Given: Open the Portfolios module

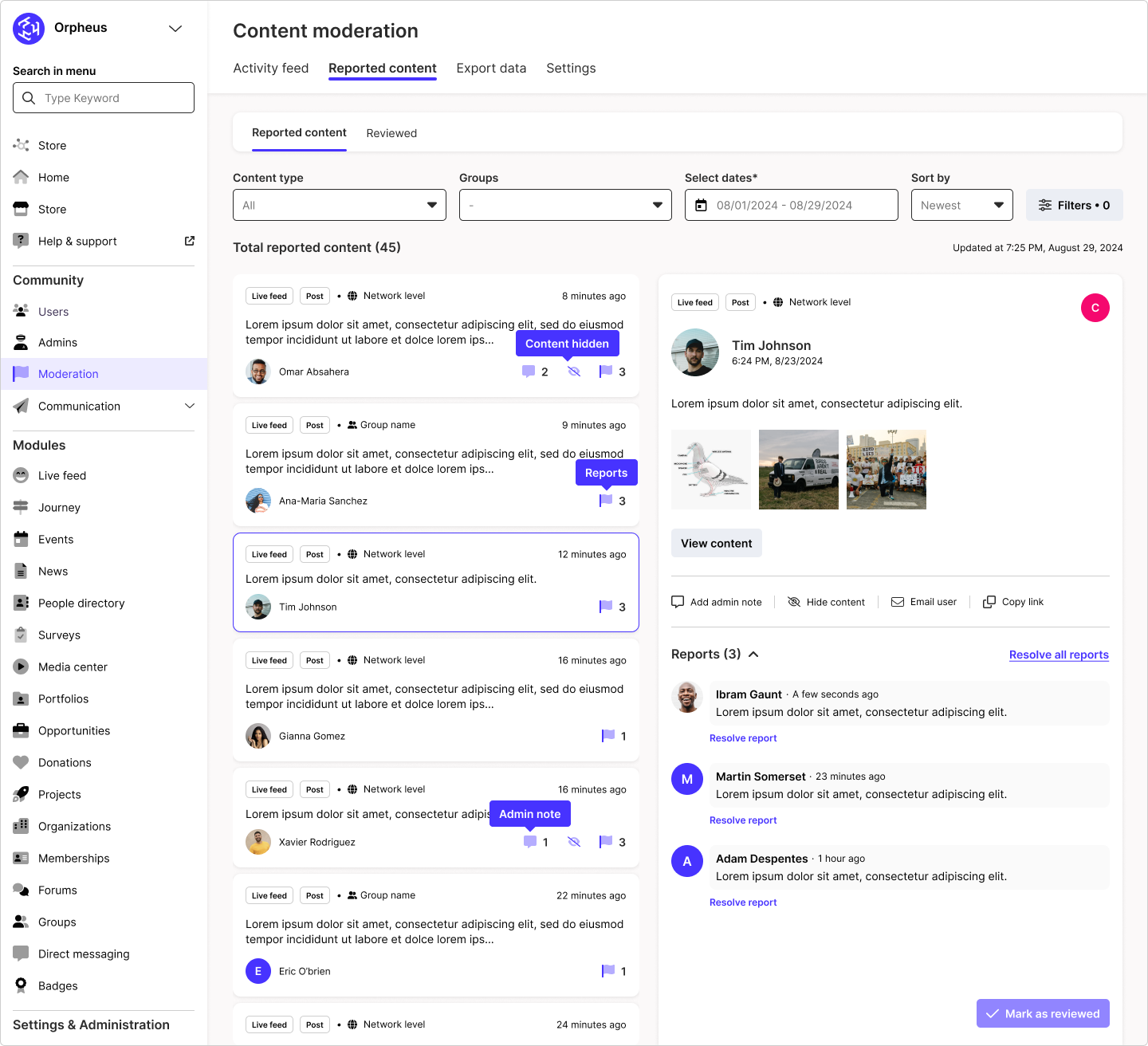Looking at the screenshot, I should [x=63, y=699].
